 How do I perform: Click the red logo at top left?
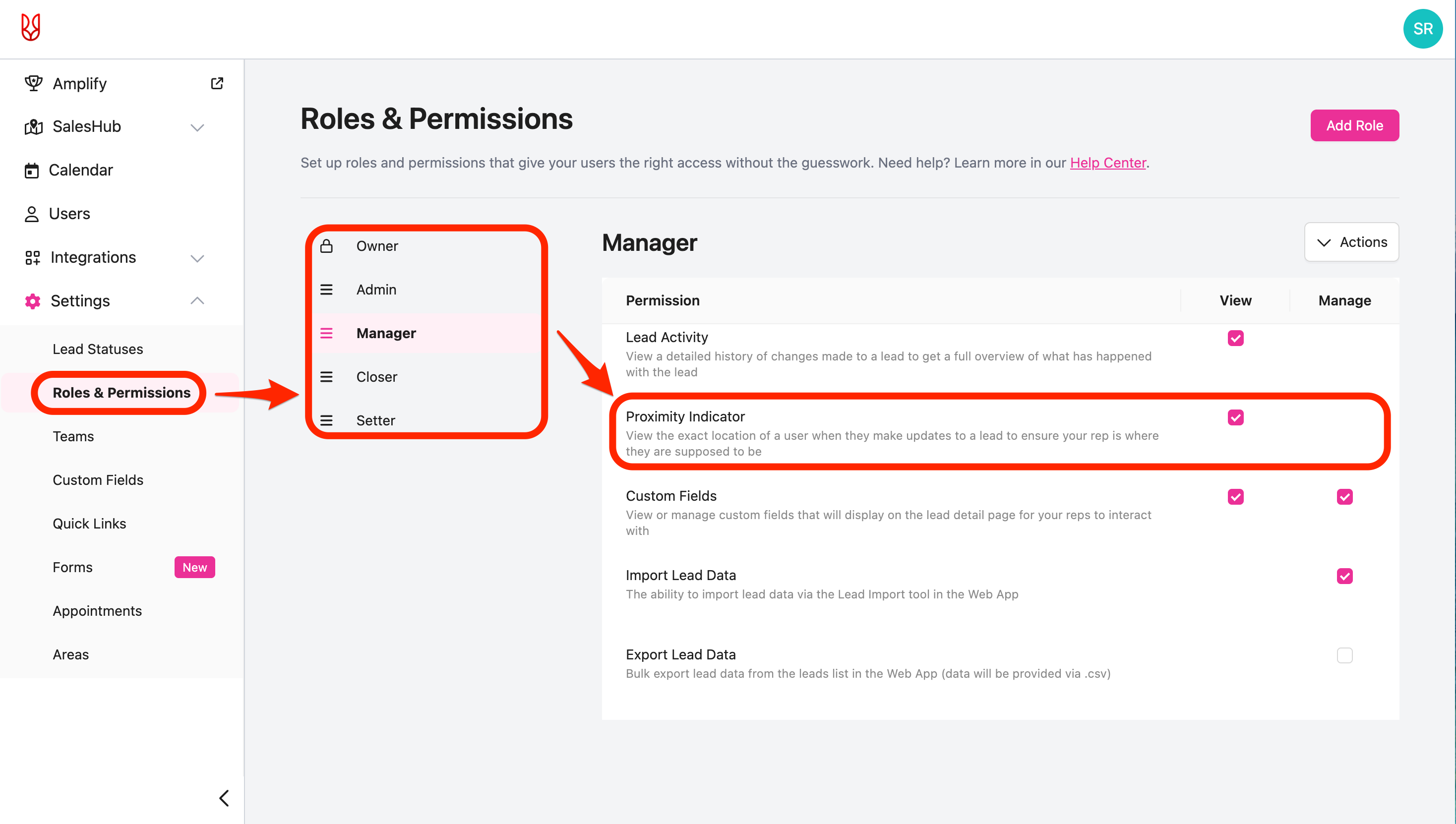pos(31,28)
